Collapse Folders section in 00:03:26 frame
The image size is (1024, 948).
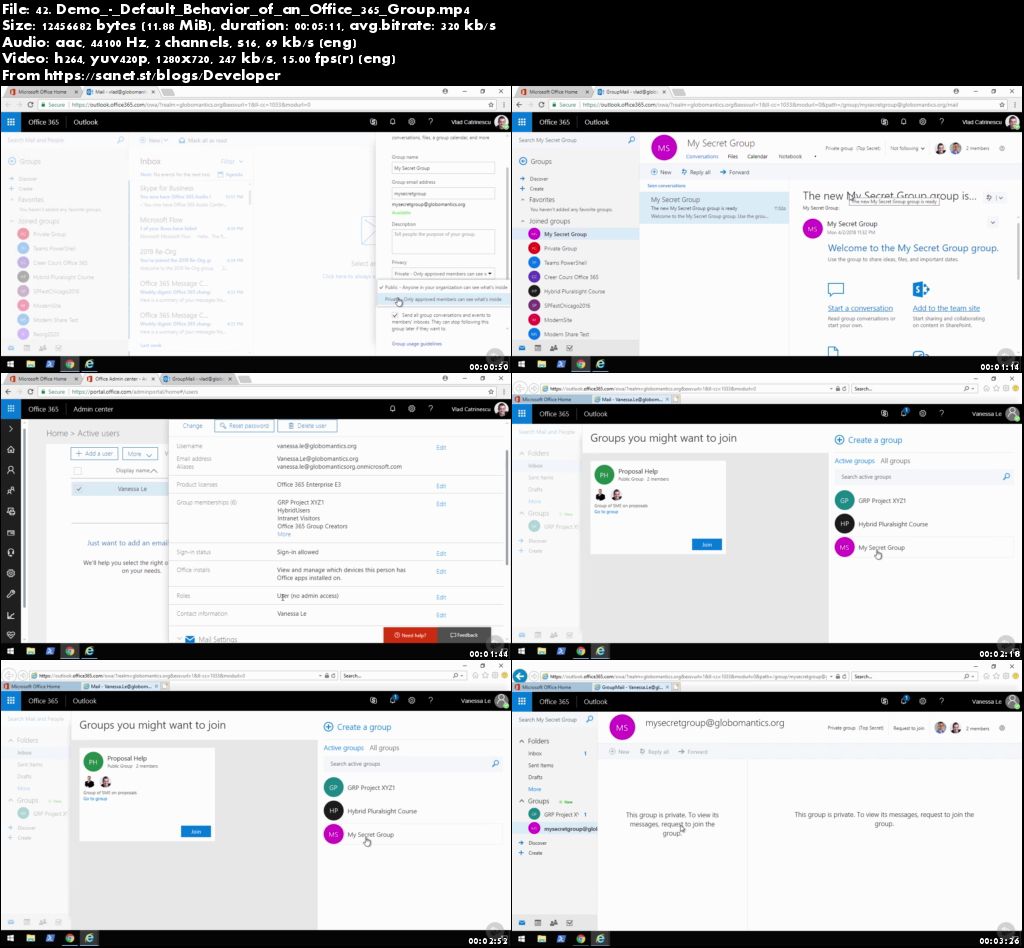pos(522,741)
